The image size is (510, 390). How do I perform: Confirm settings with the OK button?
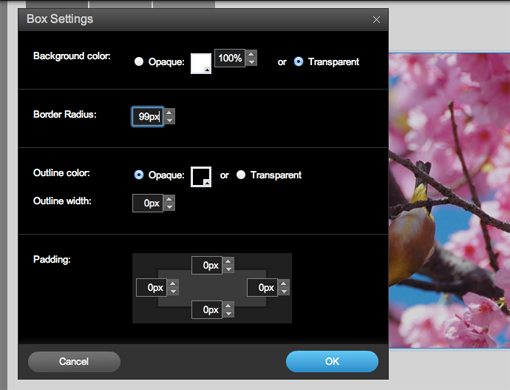[x=332, y=361]
